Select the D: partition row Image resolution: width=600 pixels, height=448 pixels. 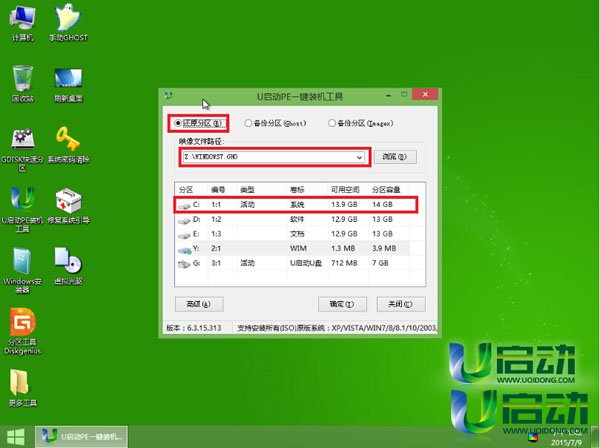click(295, 219)
